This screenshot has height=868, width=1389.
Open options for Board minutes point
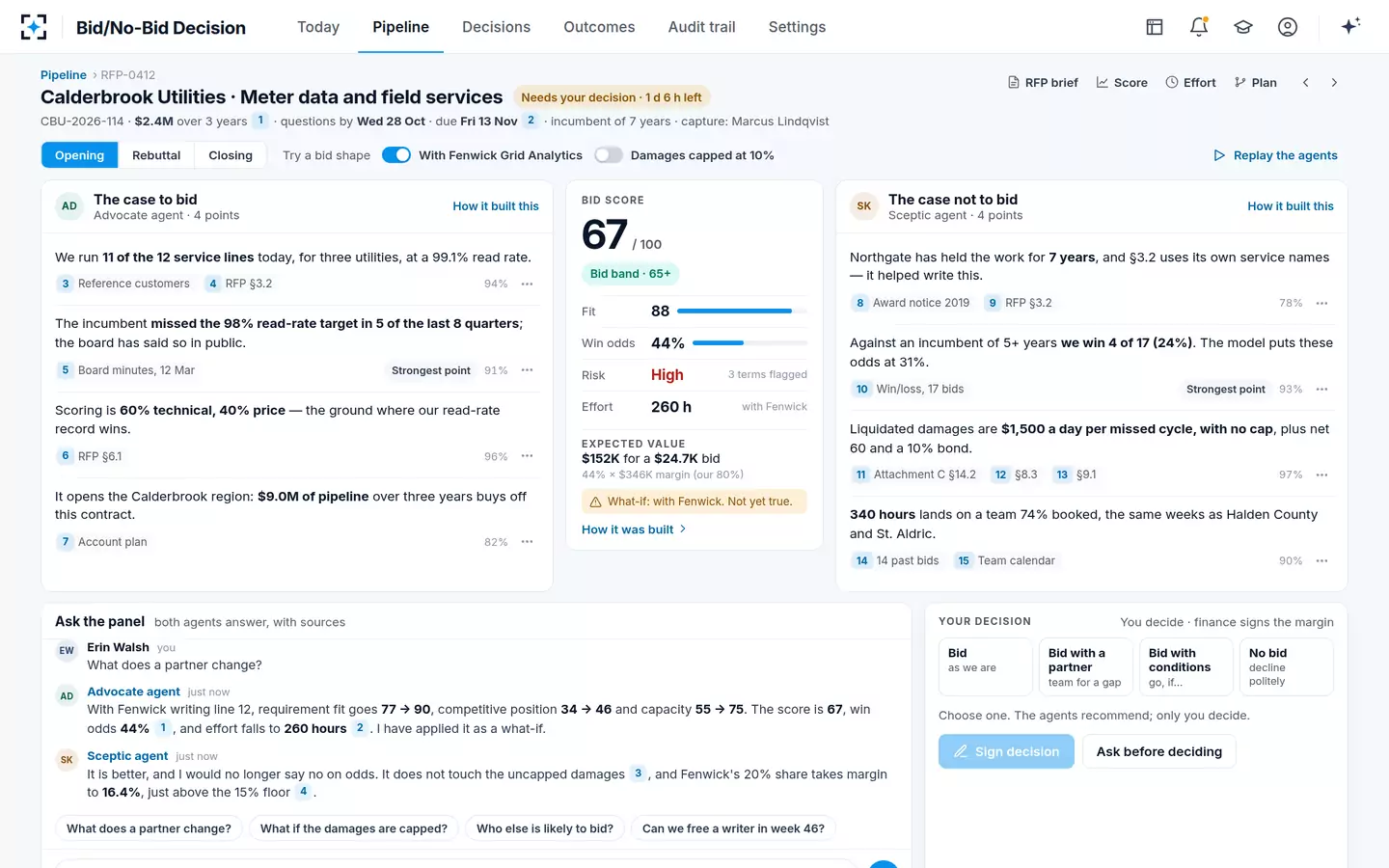coord(528,370)
